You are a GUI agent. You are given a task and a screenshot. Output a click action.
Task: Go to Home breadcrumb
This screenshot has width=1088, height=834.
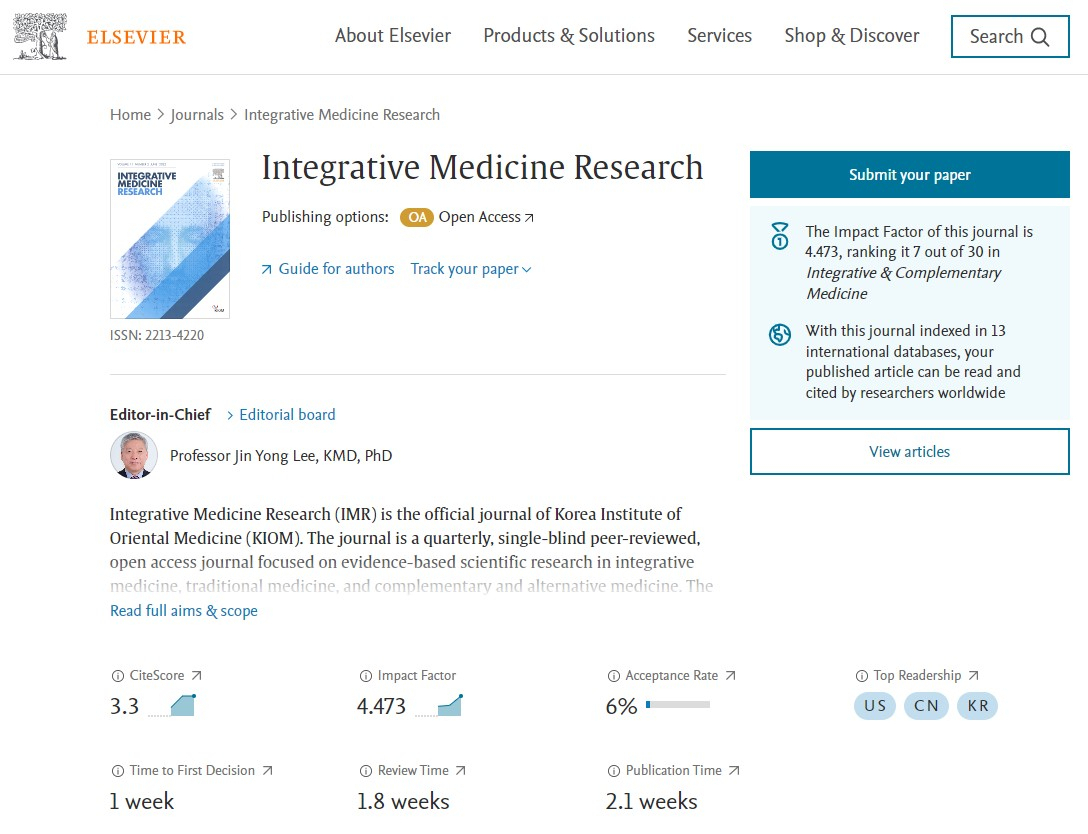tap(130, 114)
